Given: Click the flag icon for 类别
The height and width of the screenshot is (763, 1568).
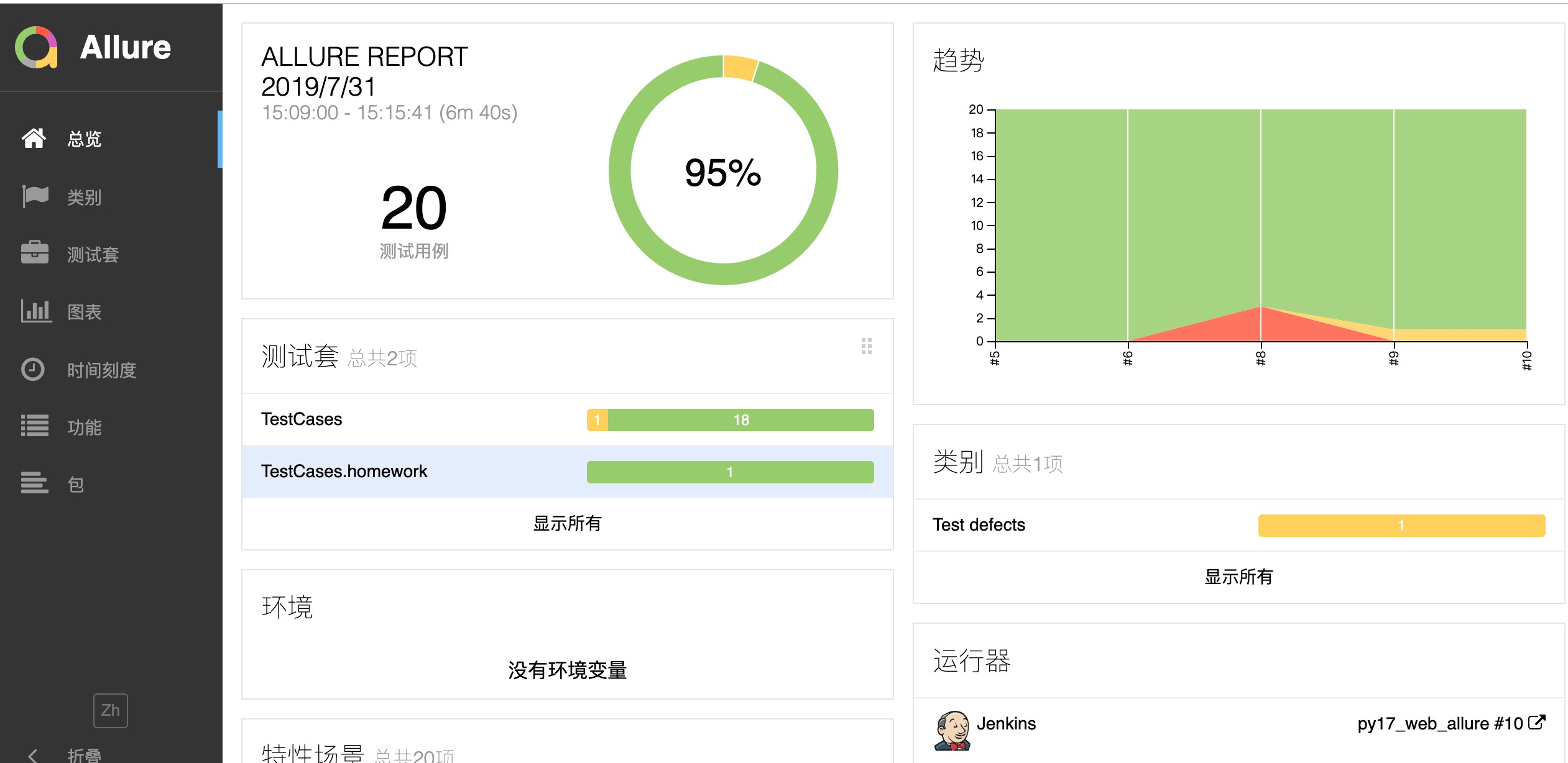Looking at the screenshot, I should (x=35, y=196).
